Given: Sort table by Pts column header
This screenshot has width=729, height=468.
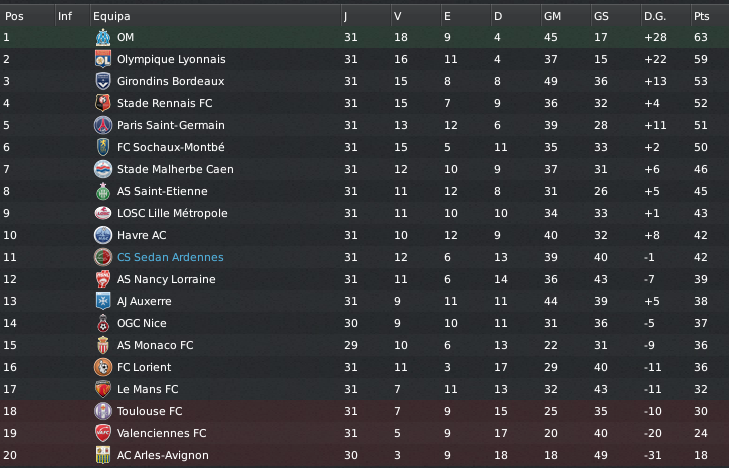Looking at the screenshot, I should click(x=702, y=16).
